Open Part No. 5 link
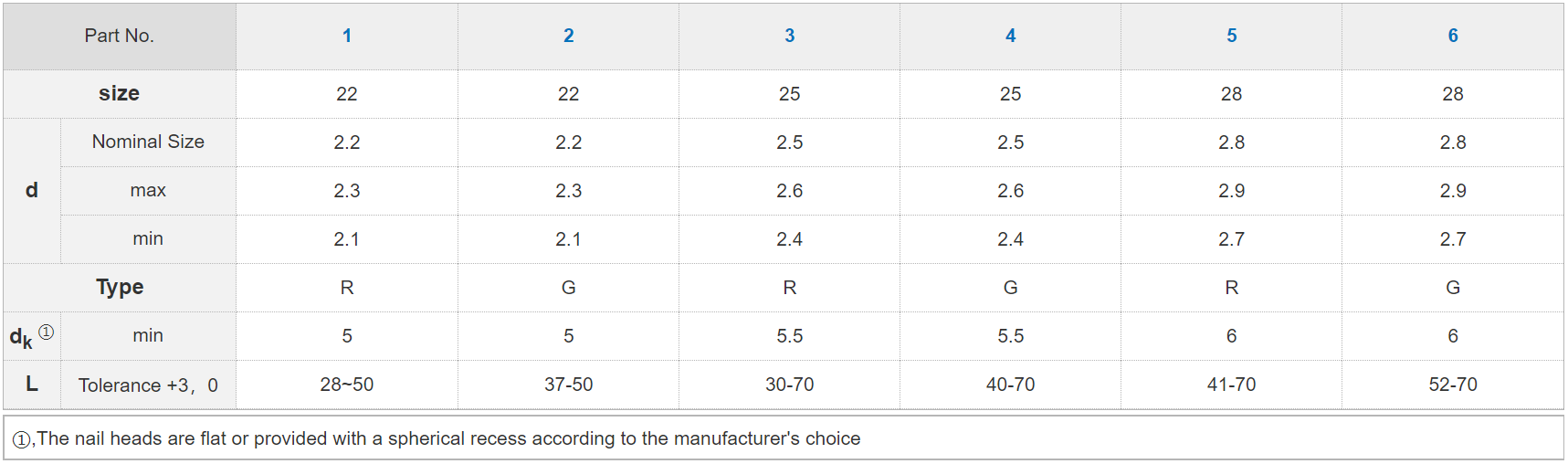Image resolution: width=1568 pixels, height=464 pixels. (1231, 36)
